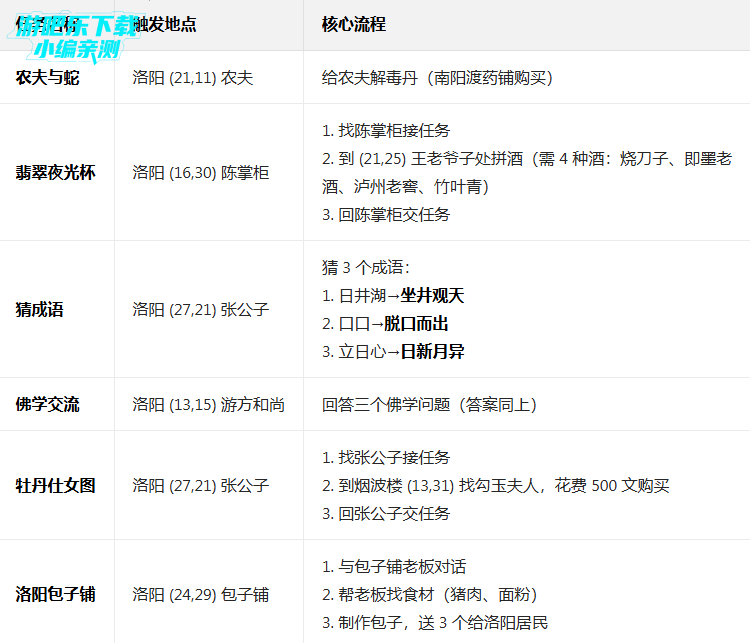Click the 洛阳包子铺 quest name

[x=56, y=594]
